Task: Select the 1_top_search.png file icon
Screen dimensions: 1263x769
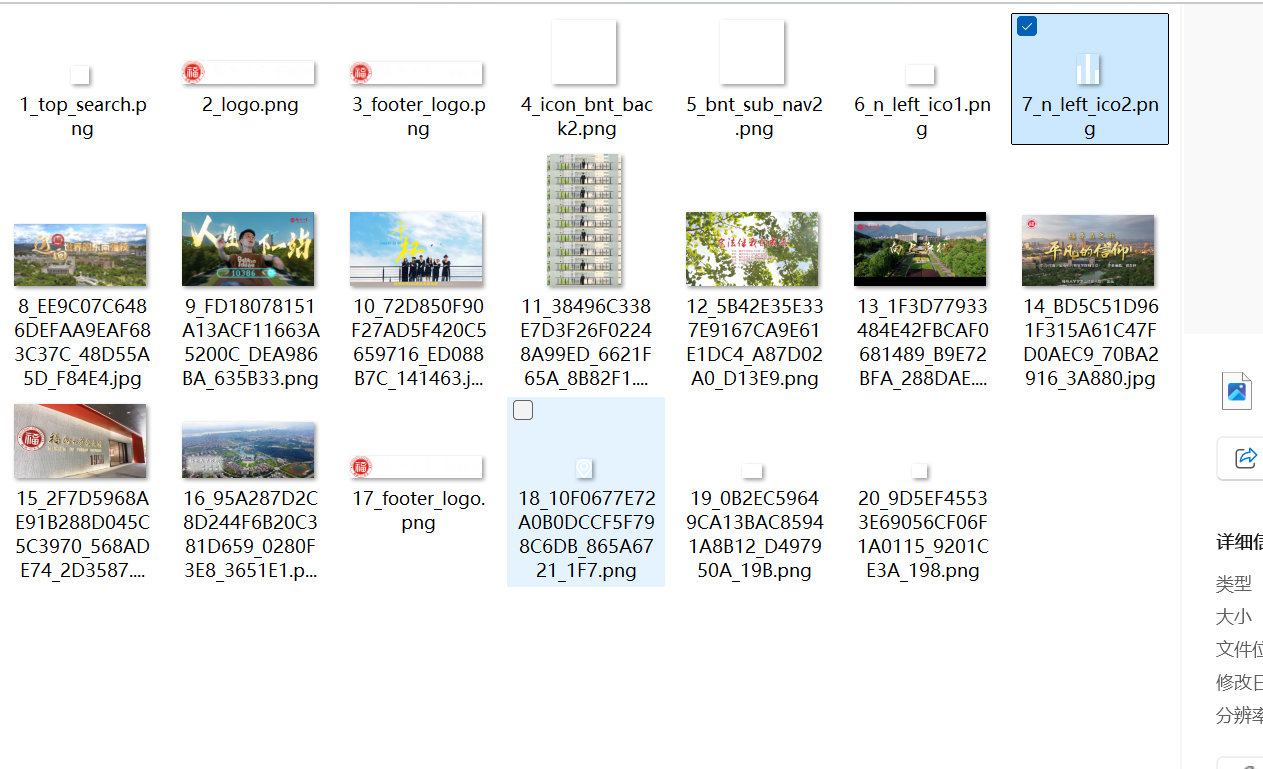Action: [81, 75]
